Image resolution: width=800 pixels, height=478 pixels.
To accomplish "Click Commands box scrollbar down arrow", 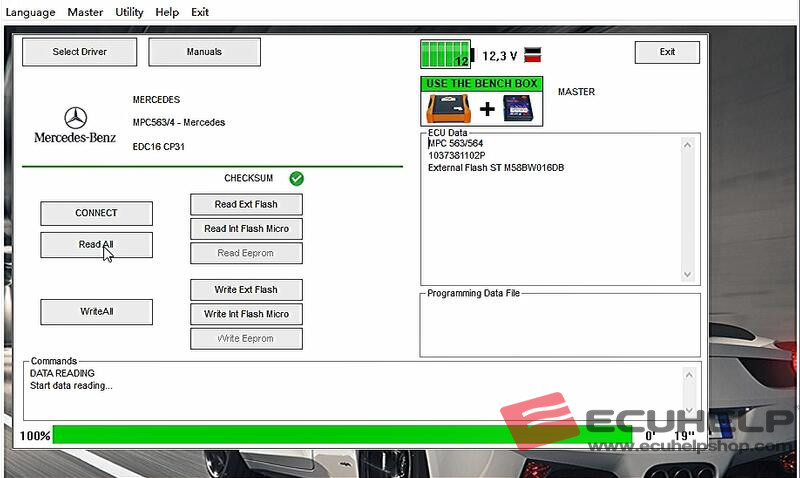I will [x=689, y=410].
